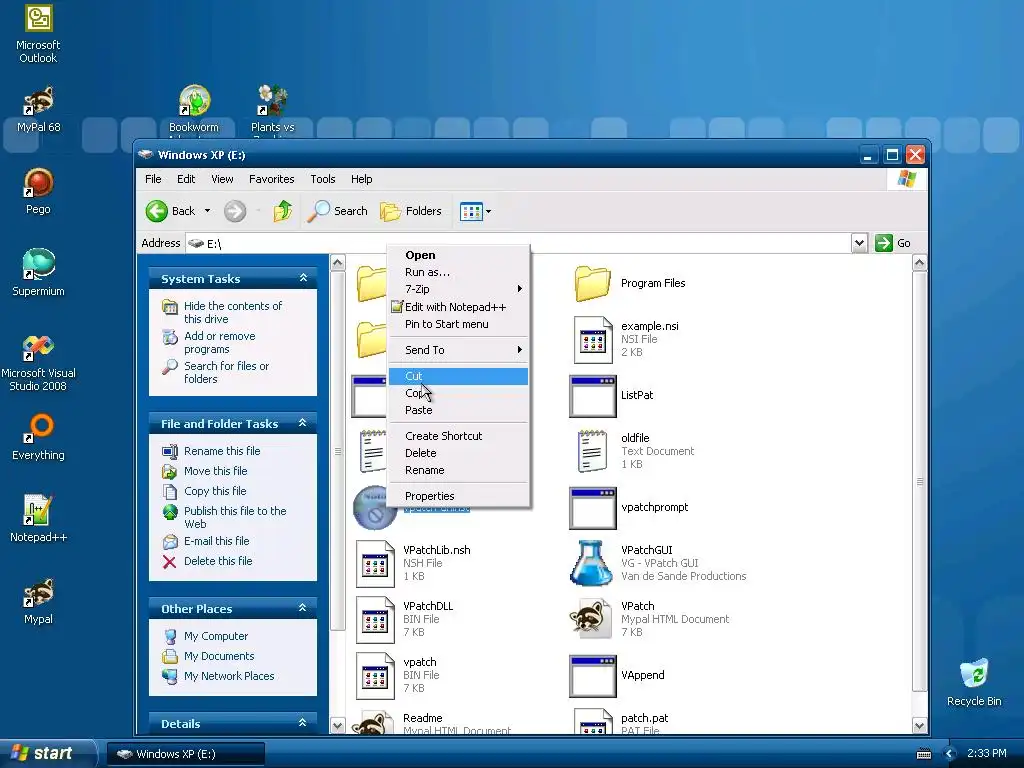Launch the MyPal 68 desktop shortcut
1024x768 pixels.
(x=38, y=109)
